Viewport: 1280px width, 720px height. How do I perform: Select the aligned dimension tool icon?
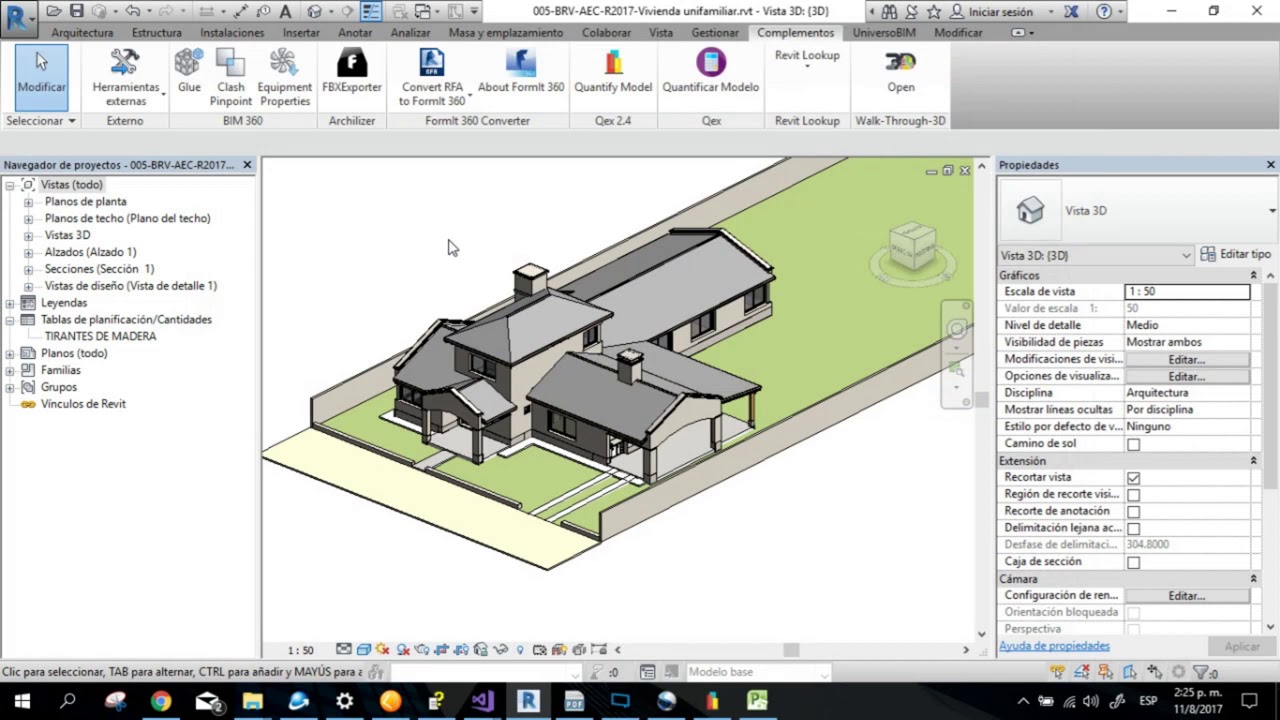click(x=241, y=12)
